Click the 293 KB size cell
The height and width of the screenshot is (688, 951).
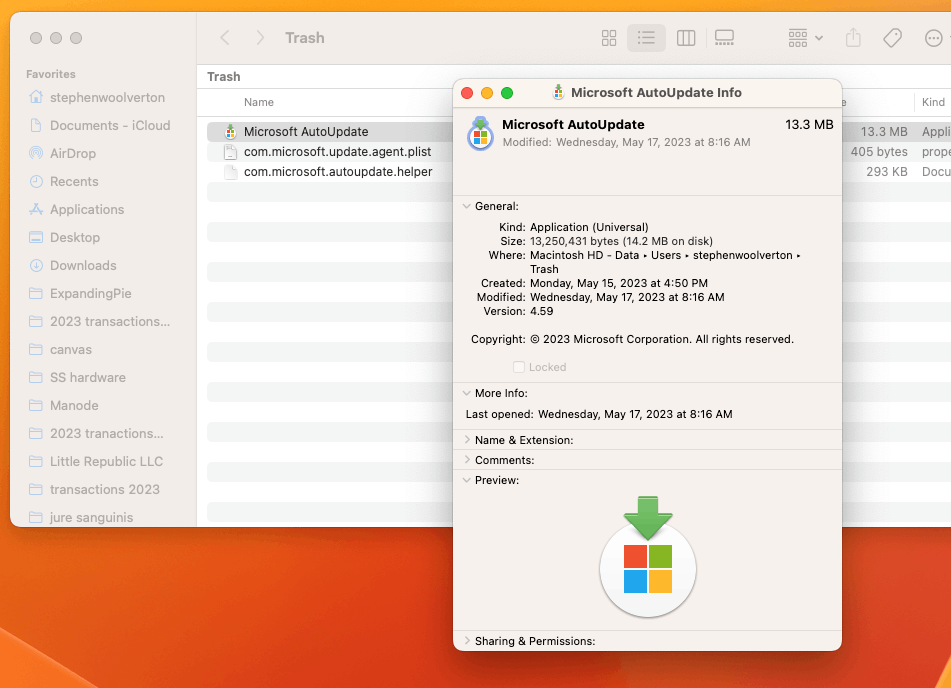887,172
